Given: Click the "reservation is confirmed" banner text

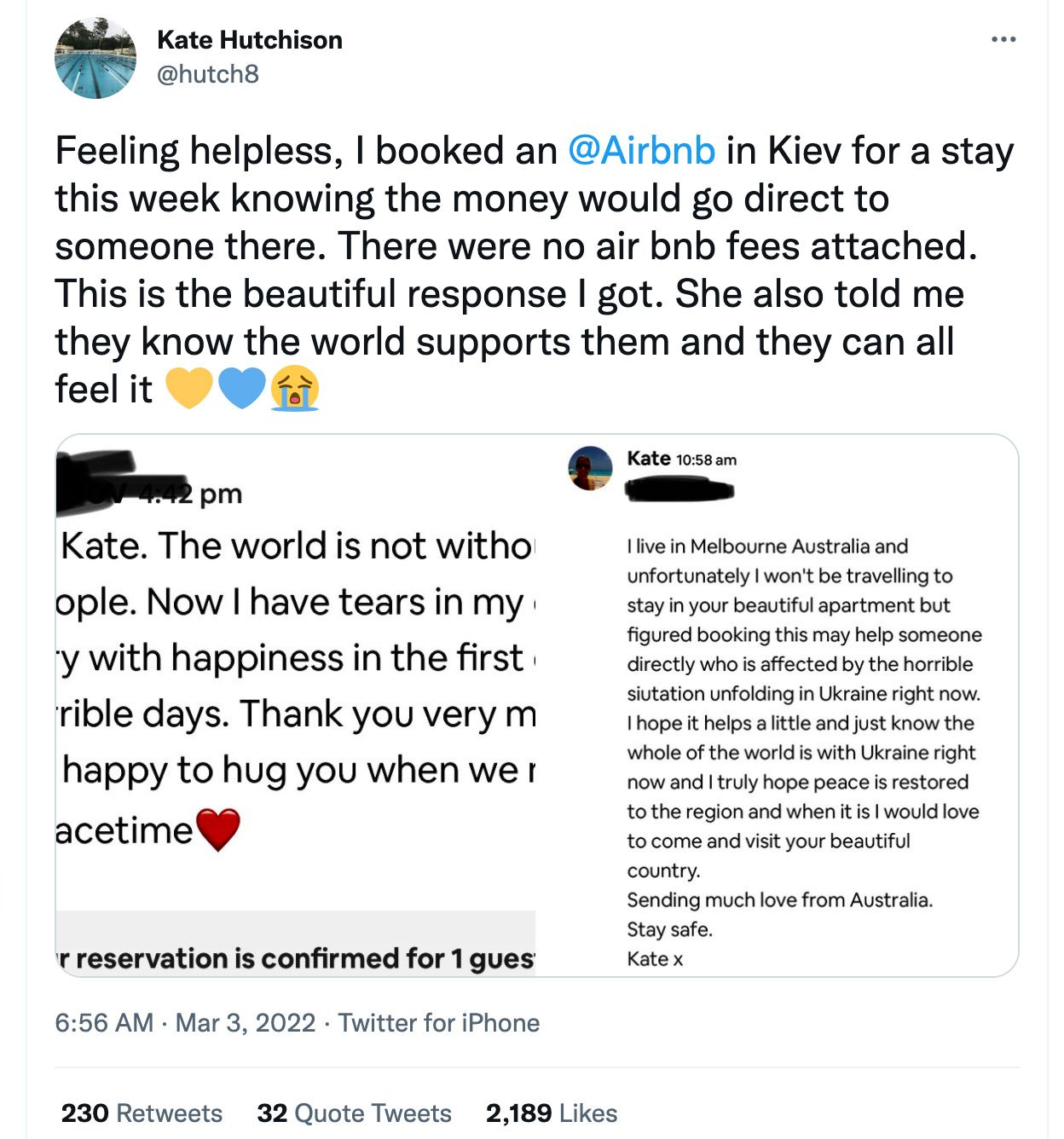Looking at the screenshot, I should pyautogui.click(x=296, y=958).
